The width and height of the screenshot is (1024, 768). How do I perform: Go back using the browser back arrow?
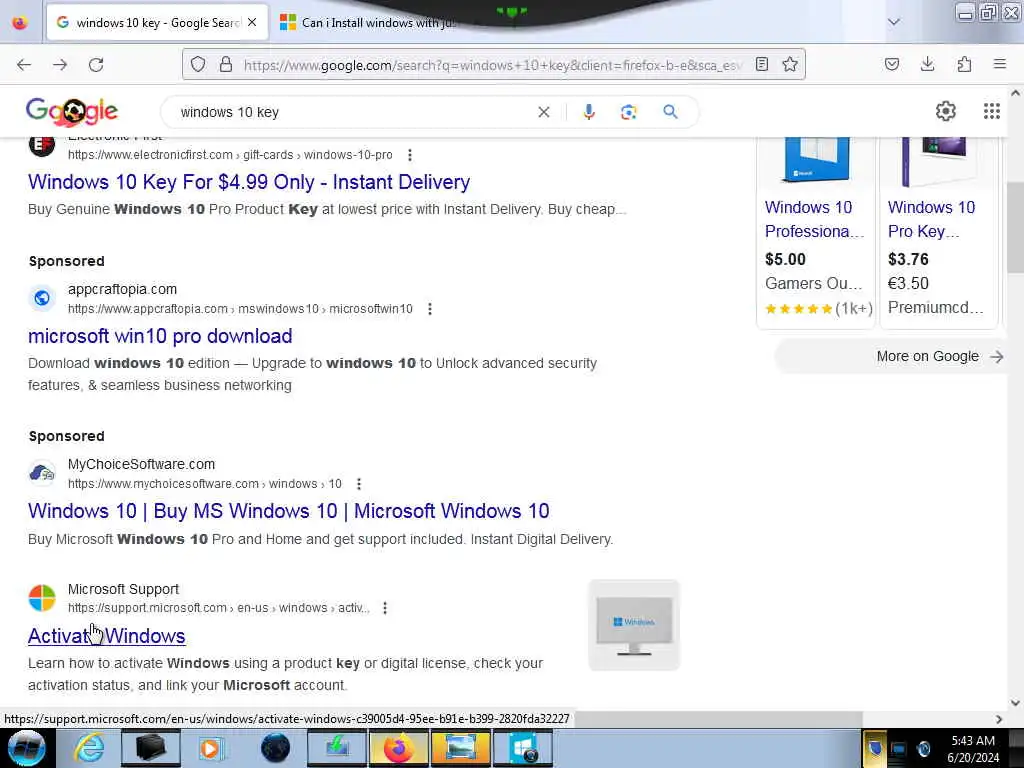point(24,65)
